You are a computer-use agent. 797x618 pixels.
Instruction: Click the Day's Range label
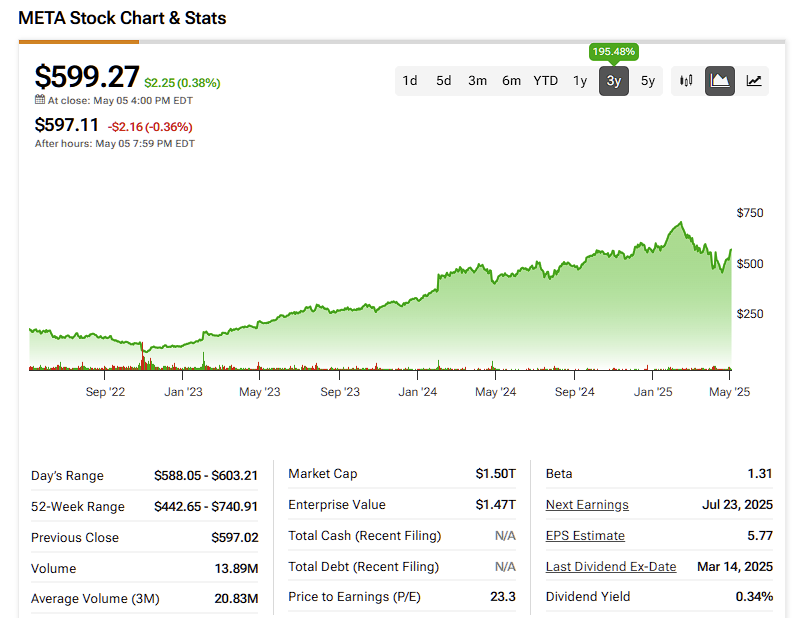67,476
